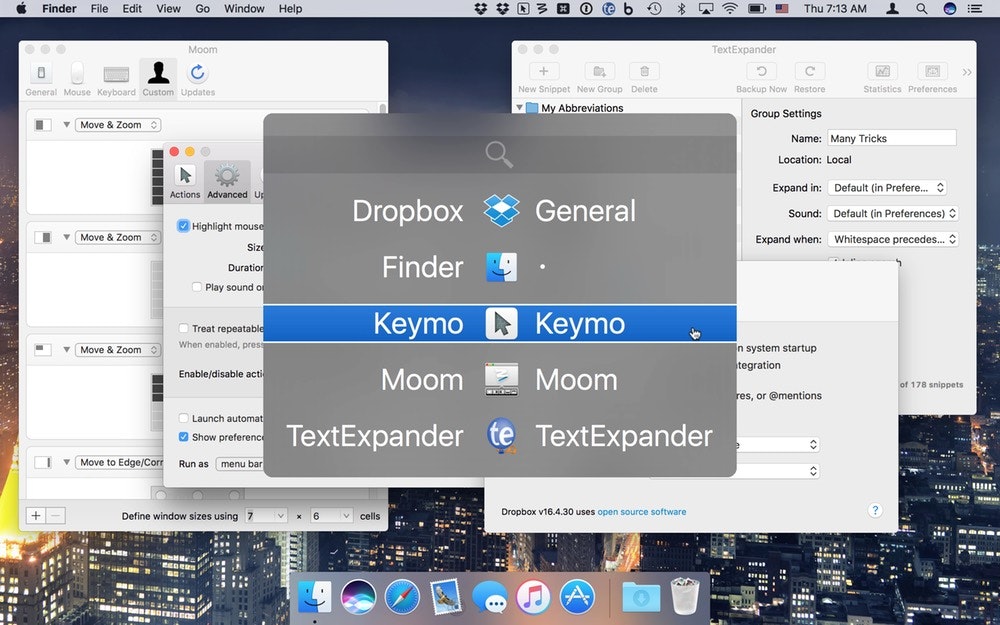Viewport: 1000px width, 625px height.
Task: Enable the Play sound checkbox
Action: coord(197,287)
